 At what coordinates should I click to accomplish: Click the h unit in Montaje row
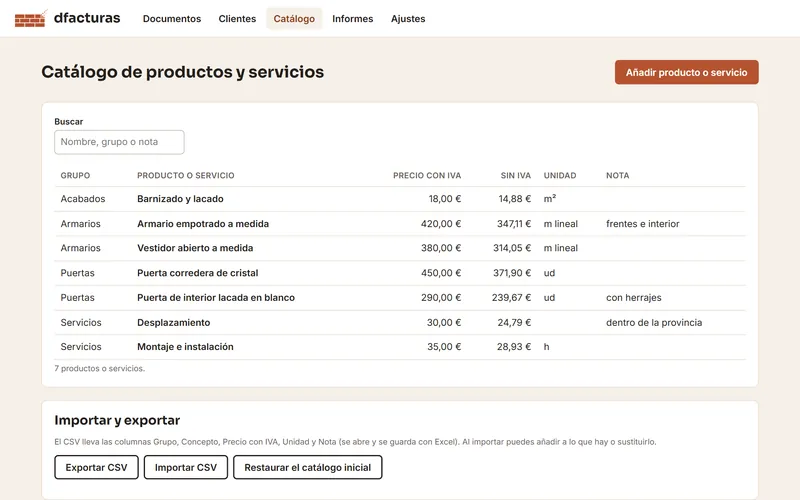pyautogui.click(x=546, y=347)
